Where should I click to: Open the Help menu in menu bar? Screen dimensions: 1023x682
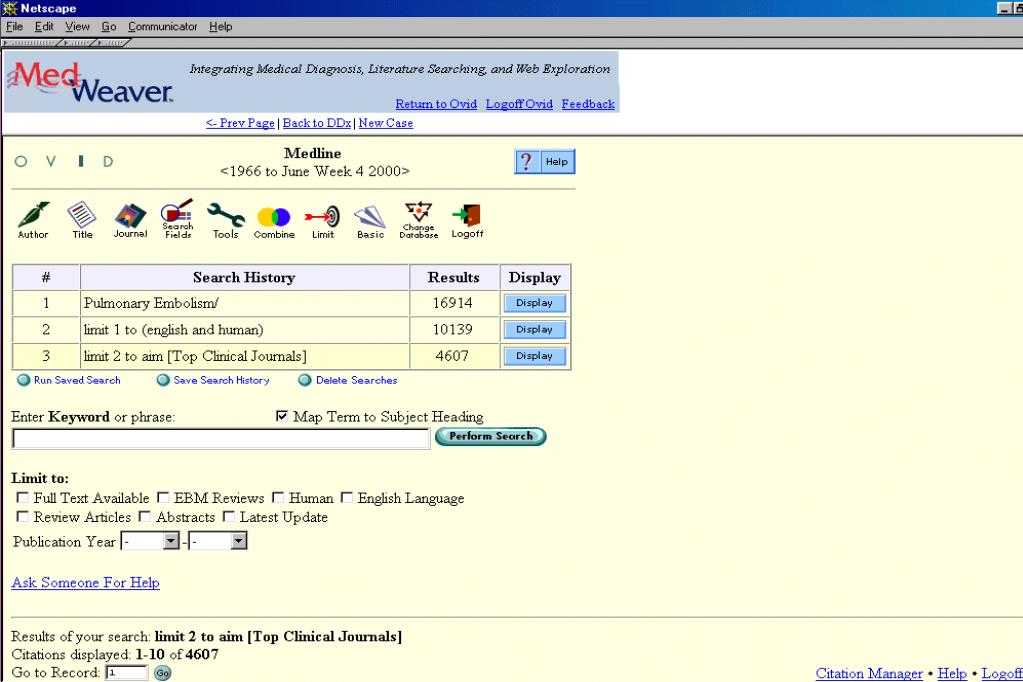(x=221, y=27)
